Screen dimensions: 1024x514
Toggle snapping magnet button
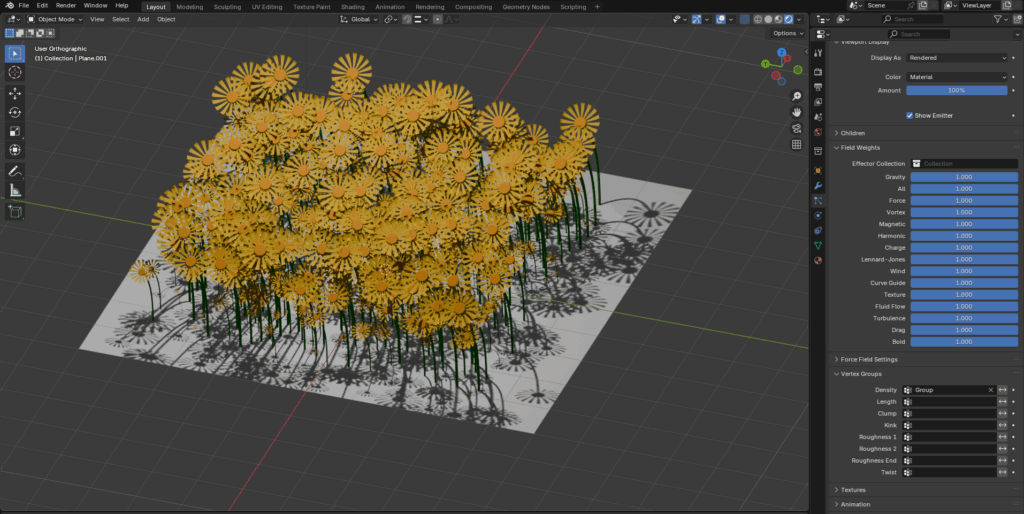(408, 19)
